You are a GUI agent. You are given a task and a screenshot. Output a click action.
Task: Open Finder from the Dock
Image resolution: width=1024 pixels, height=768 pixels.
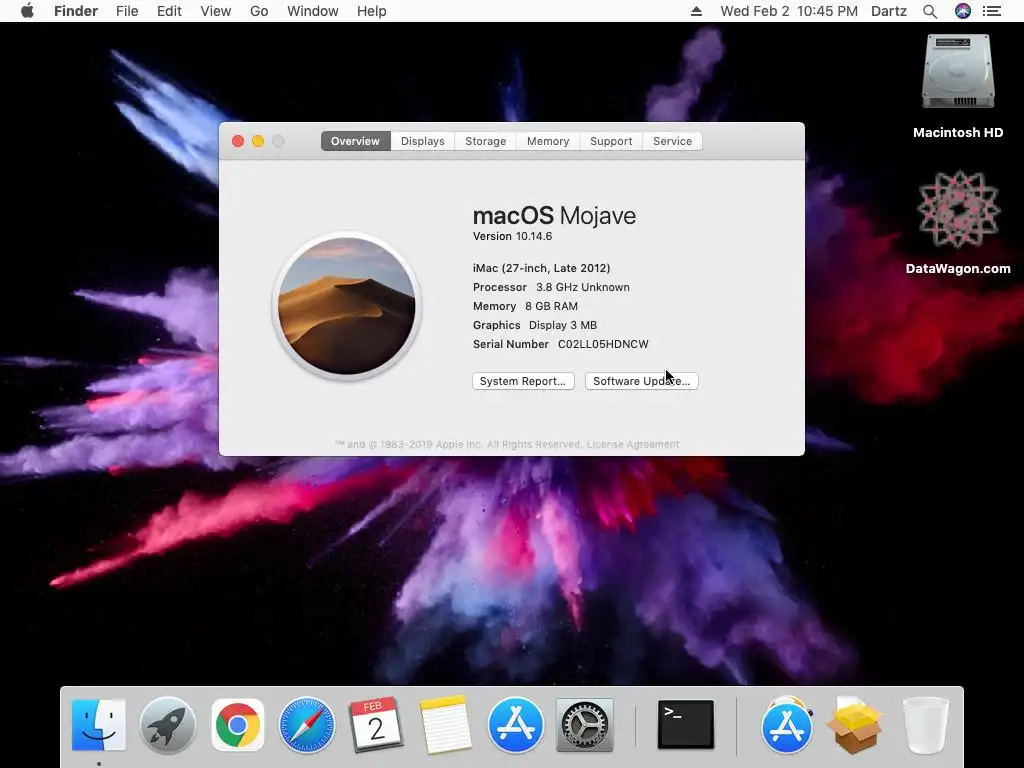99,724
